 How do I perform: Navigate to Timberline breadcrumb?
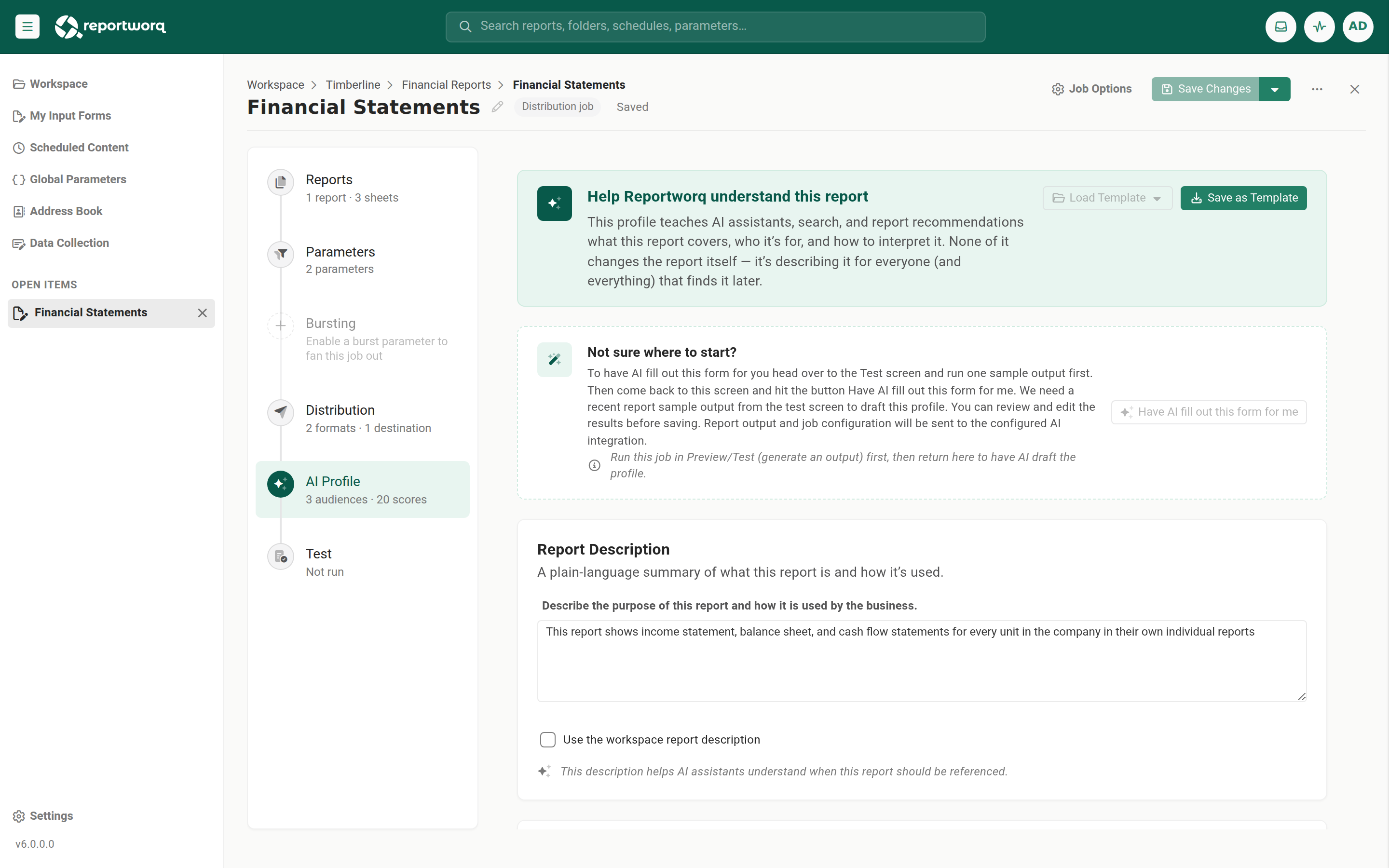(353, 85)
